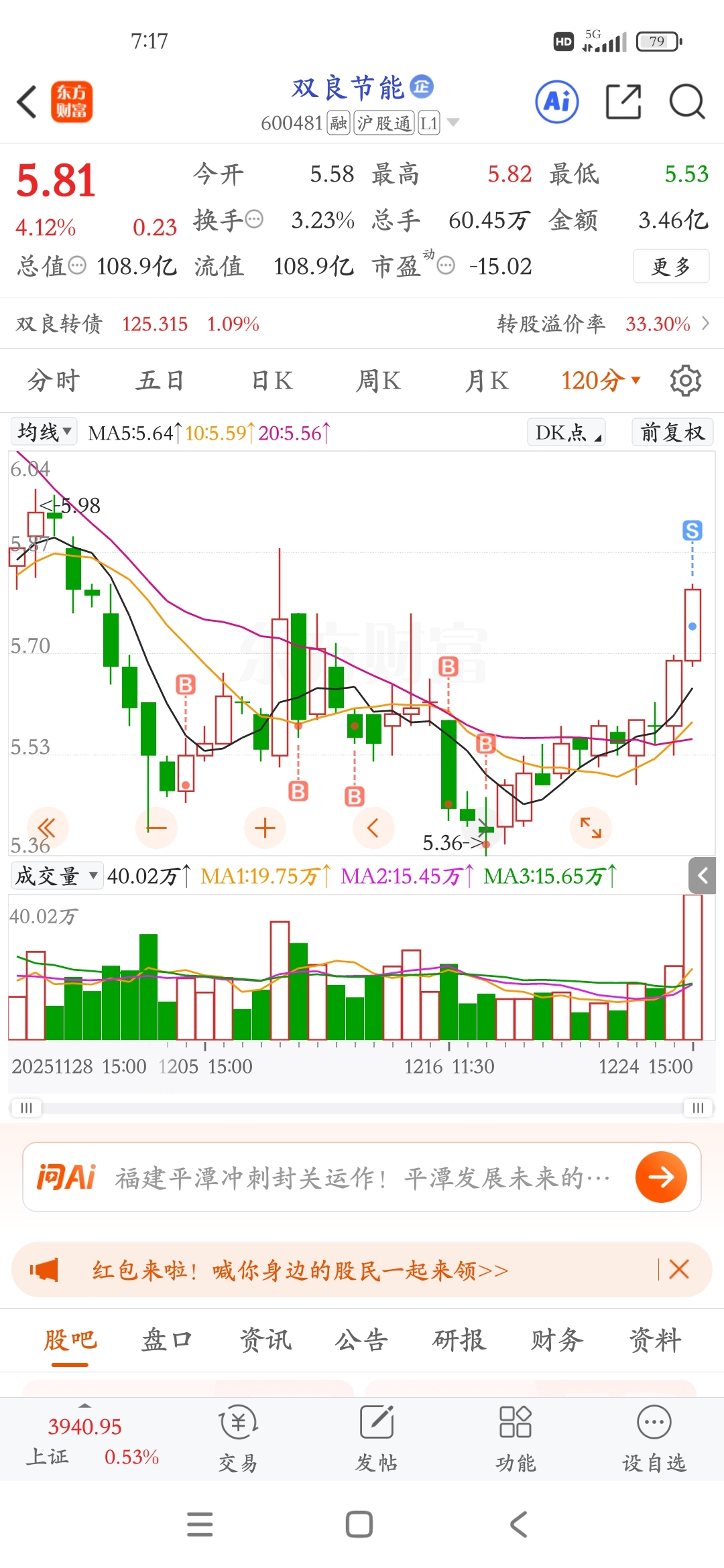Tap the 红包来啦 promotion banner text

300,1270
